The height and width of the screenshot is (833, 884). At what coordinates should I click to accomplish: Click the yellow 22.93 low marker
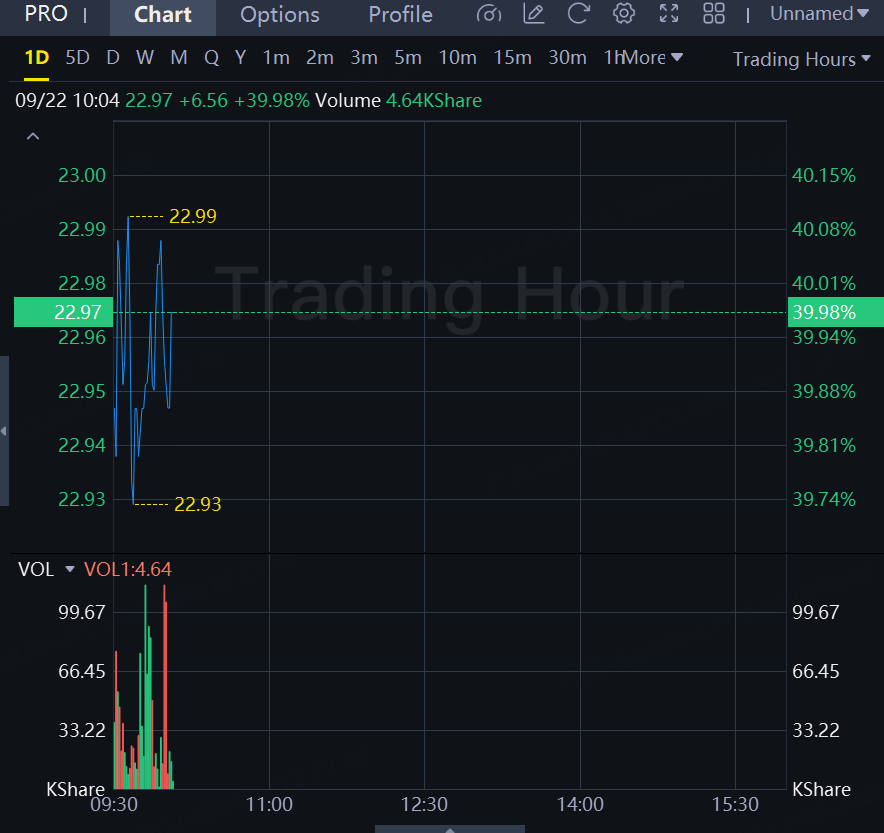197,504
